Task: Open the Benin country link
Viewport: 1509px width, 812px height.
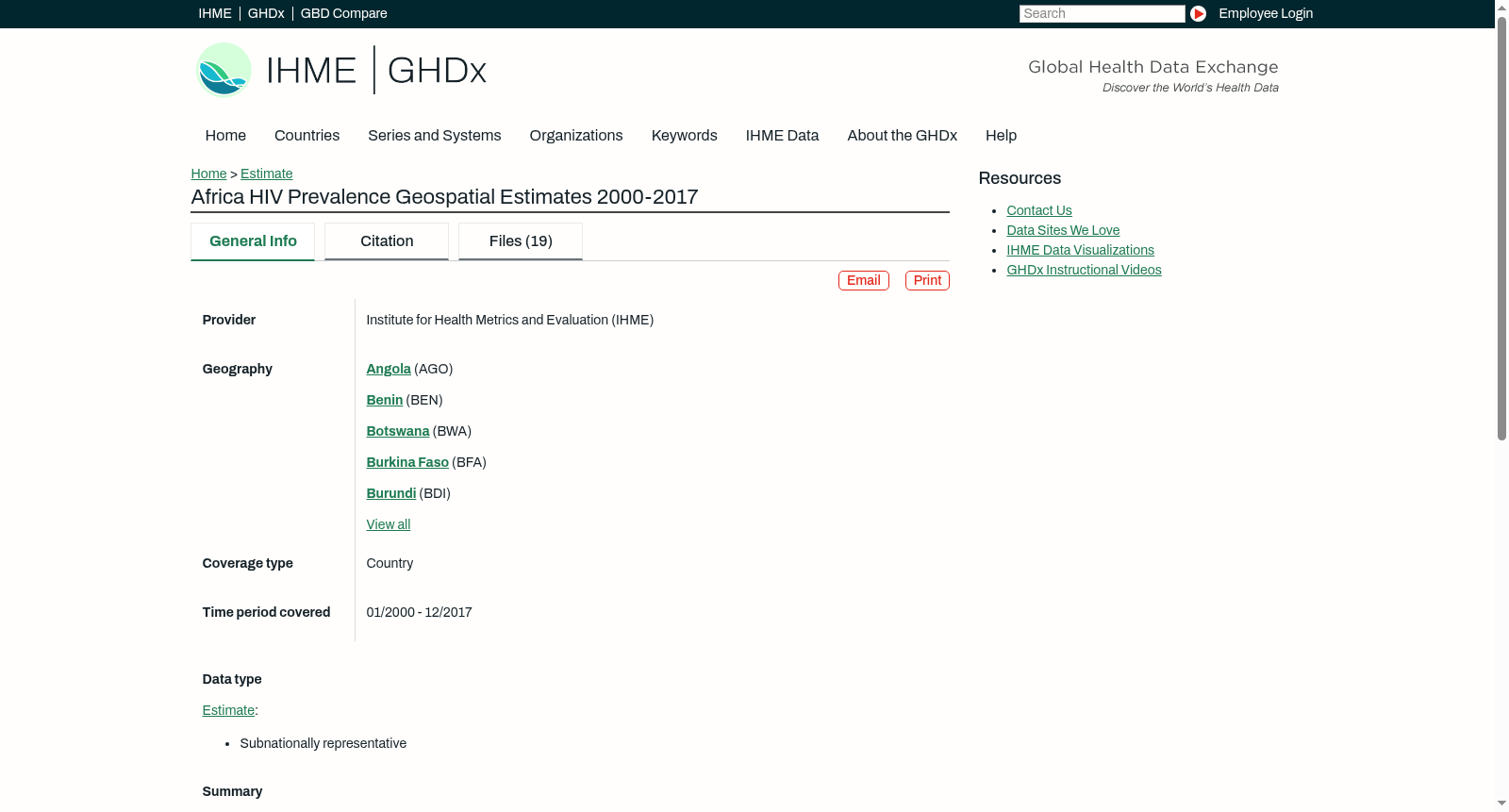Action: 385,400
